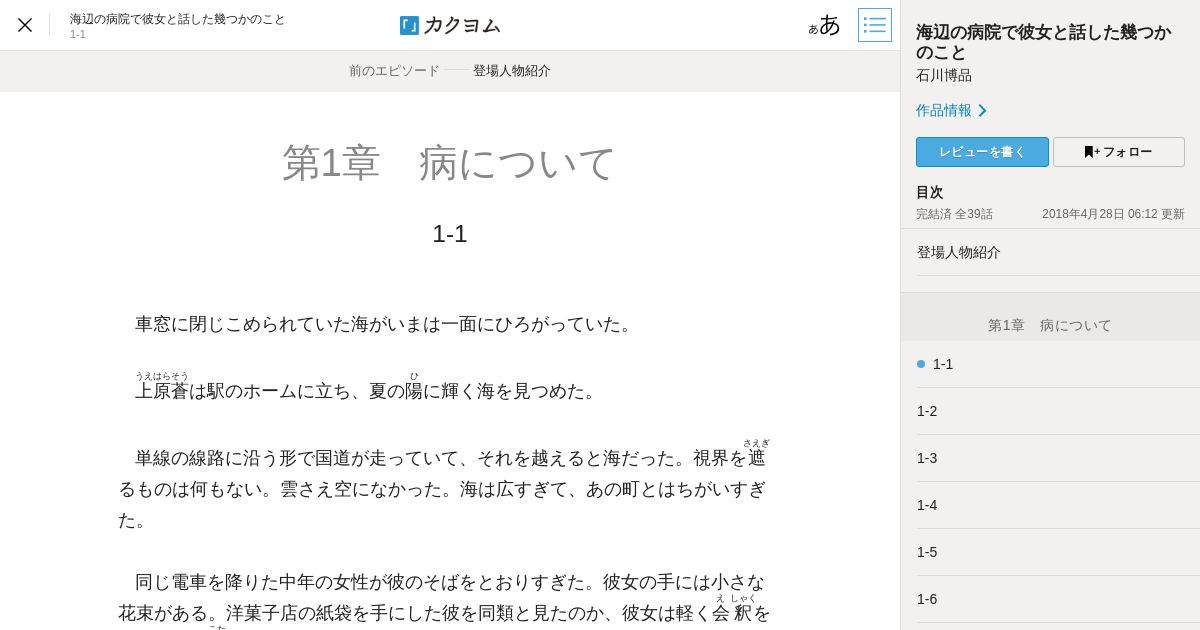The image size is (1200, 630).
Task: Click the story title in header bar
Action: coord(177,19)
